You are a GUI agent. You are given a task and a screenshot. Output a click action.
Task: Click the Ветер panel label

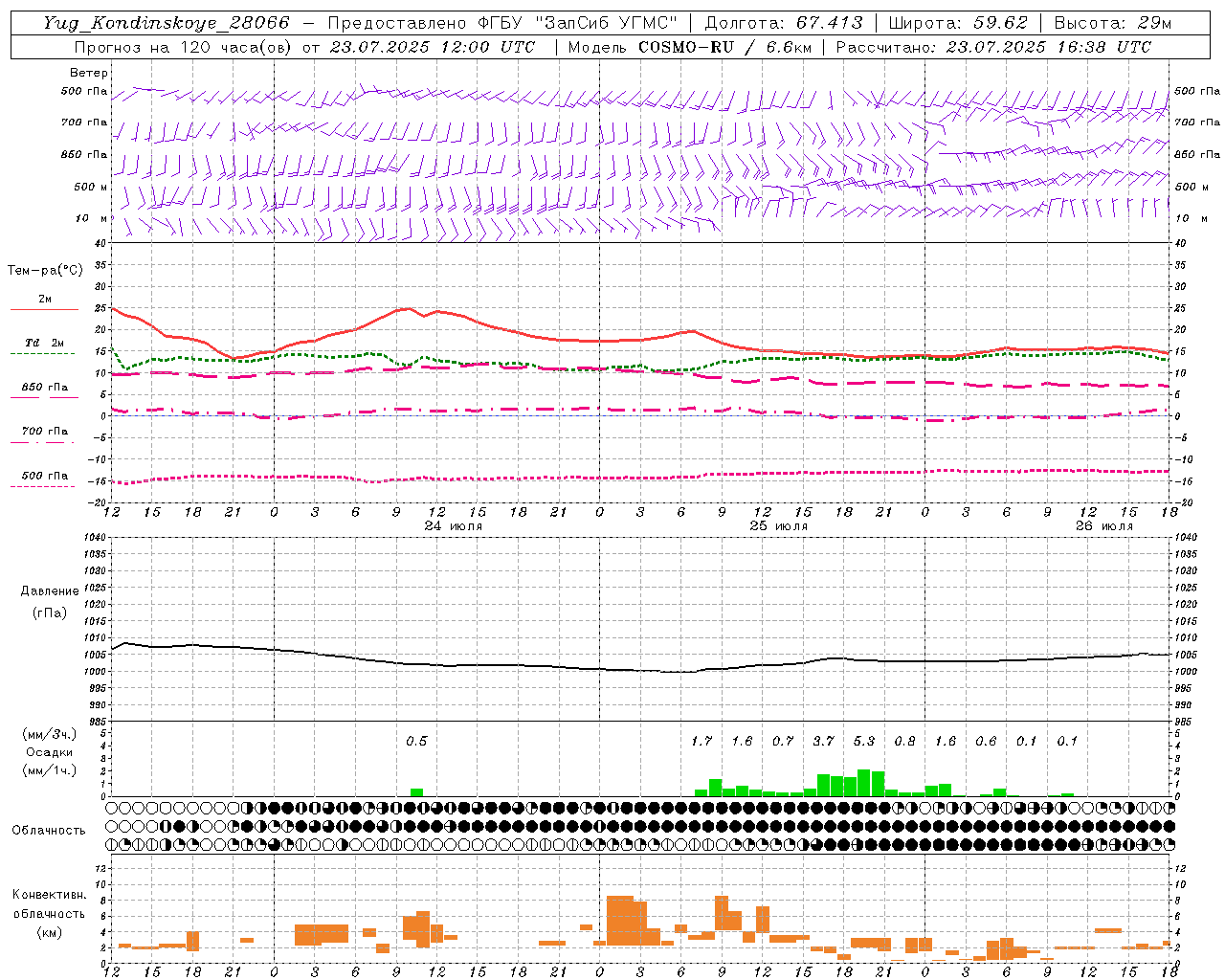[89, 73]
